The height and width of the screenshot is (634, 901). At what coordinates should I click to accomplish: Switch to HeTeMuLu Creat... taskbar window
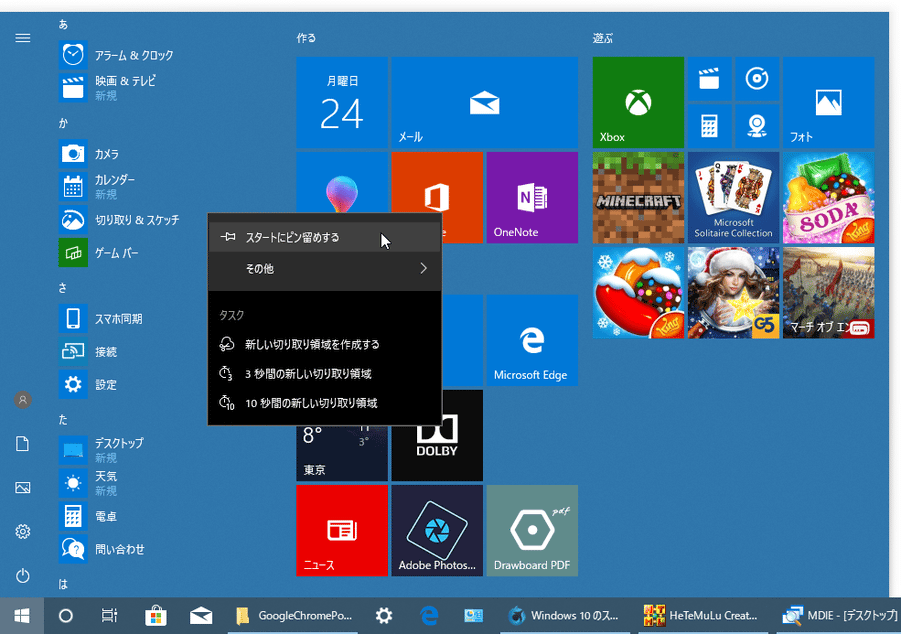(x=701, y=616)
